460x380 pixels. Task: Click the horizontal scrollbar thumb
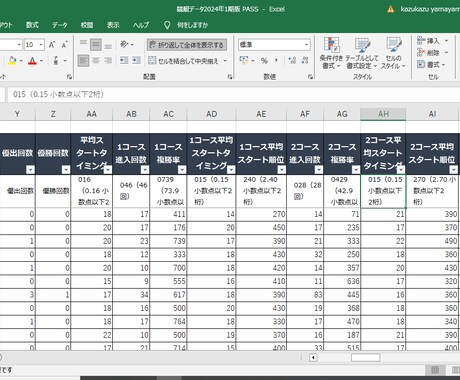[365, 358]
